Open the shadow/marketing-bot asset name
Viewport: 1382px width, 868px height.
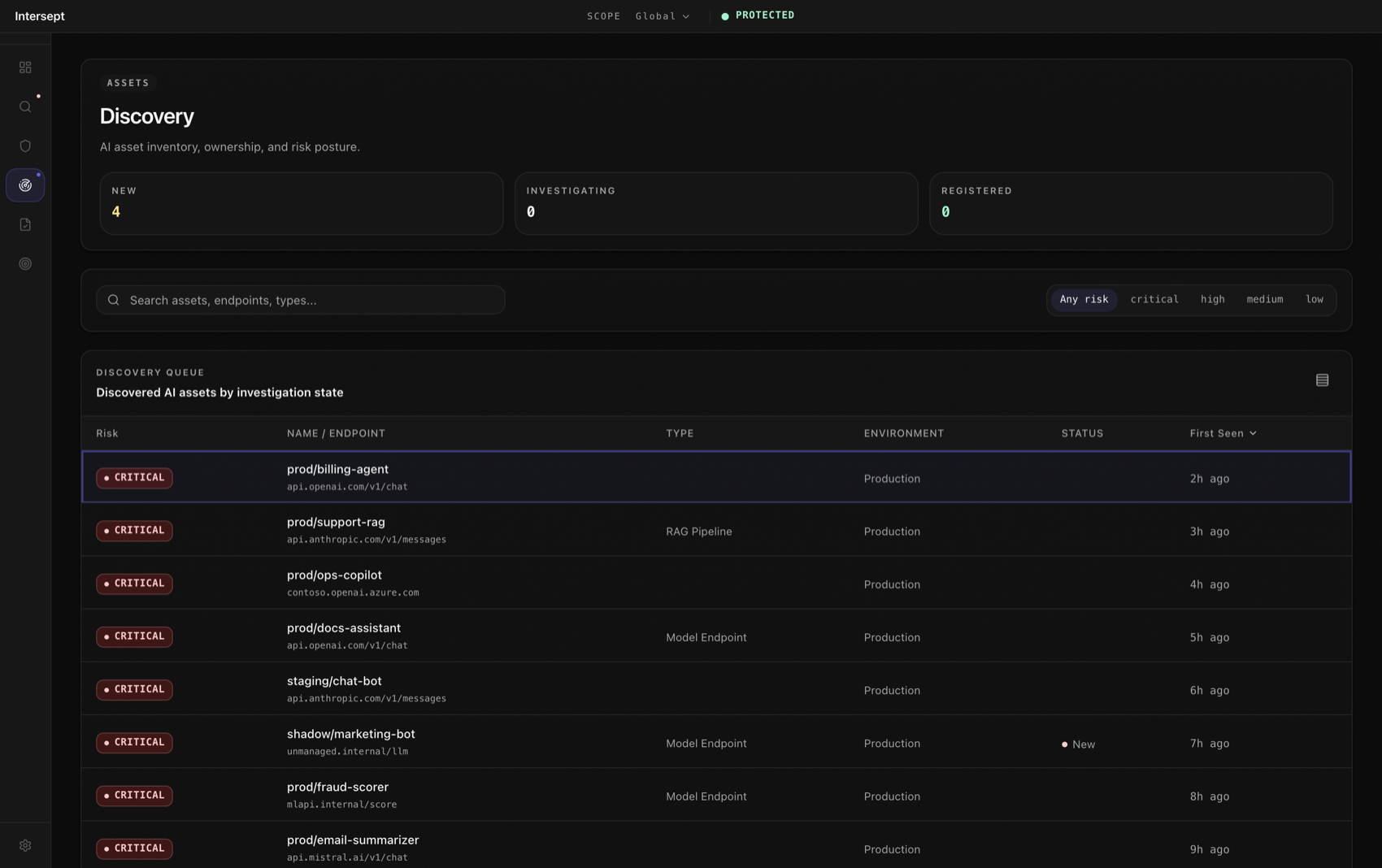350,733
